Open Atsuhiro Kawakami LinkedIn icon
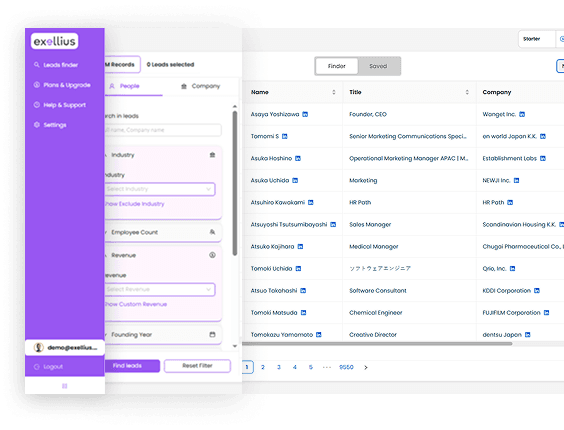This screenshot has width=564, height=430. tap(311, 203)
